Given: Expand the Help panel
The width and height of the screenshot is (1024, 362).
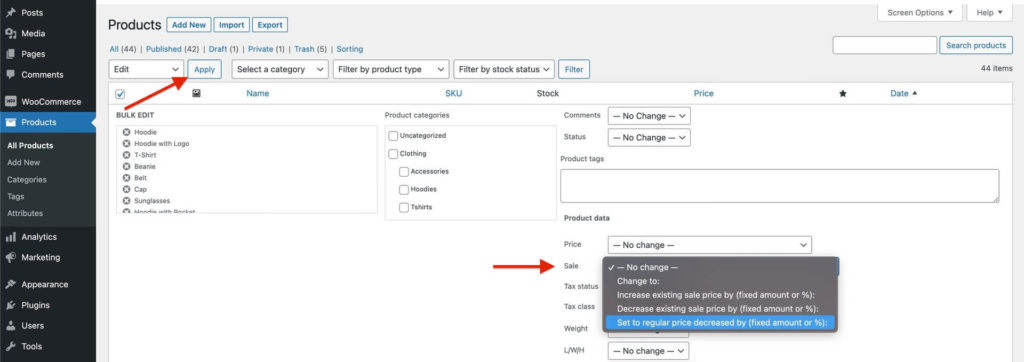Looking at the screenshot, I should (989, 12).
